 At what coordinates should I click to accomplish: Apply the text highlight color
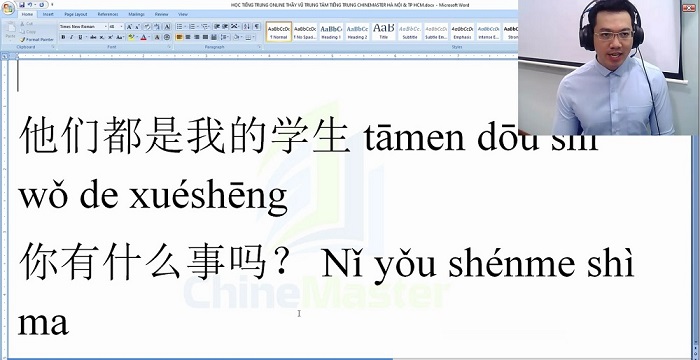tap(131, 37)
